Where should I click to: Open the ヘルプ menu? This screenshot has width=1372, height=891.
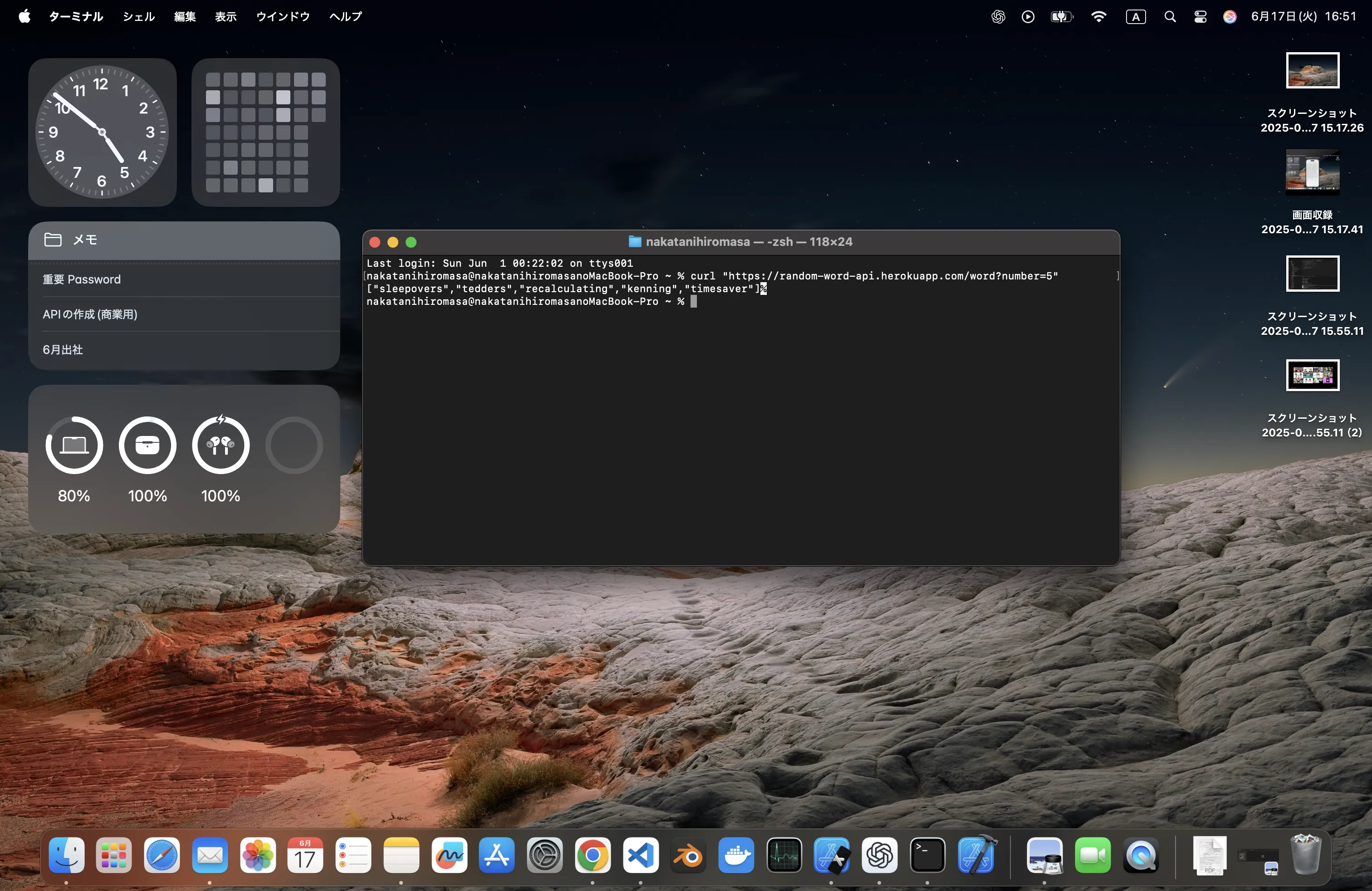pos(345,17)
